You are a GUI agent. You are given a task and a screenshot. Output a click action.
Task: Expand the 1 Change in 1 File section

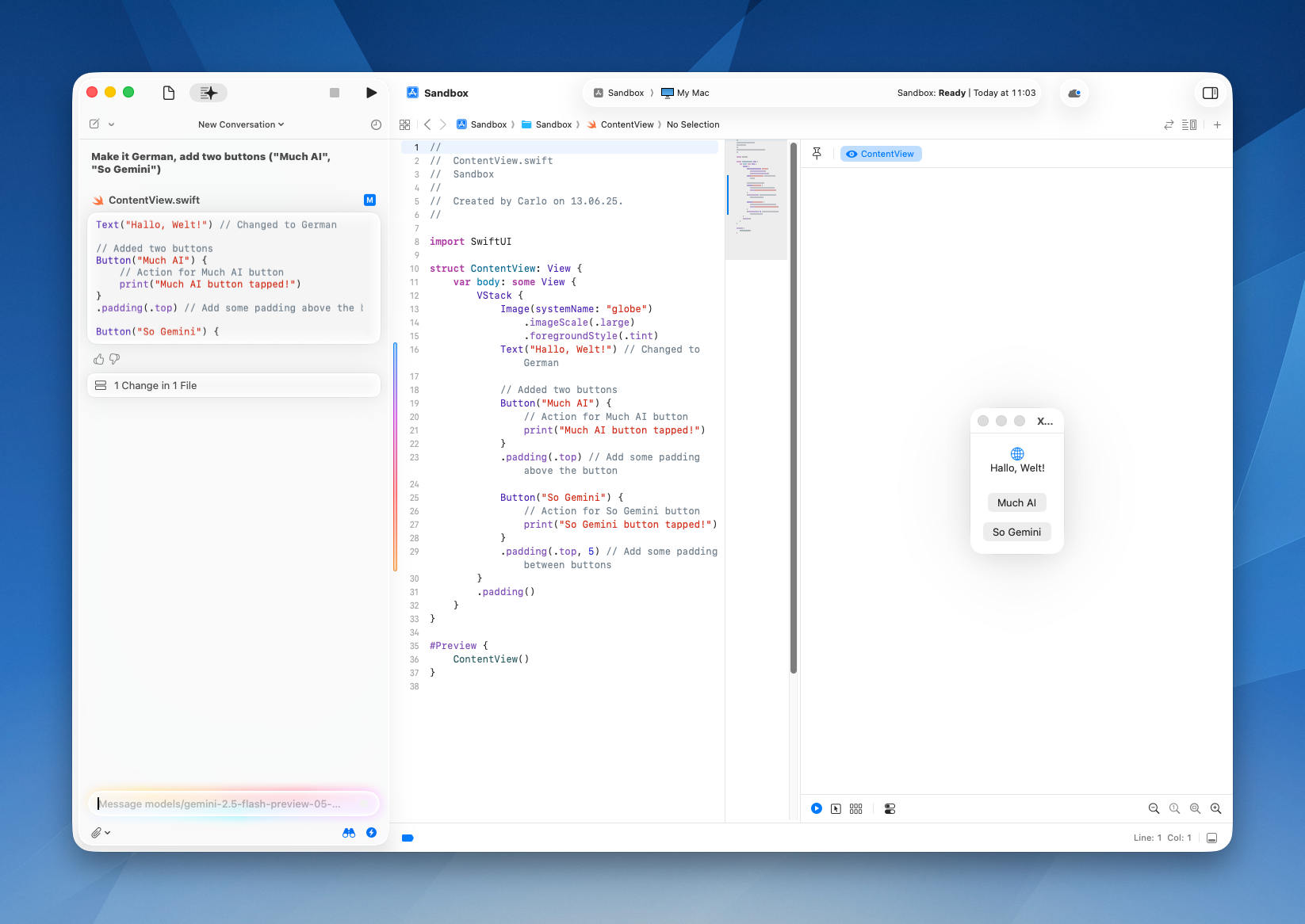point(233,385)
